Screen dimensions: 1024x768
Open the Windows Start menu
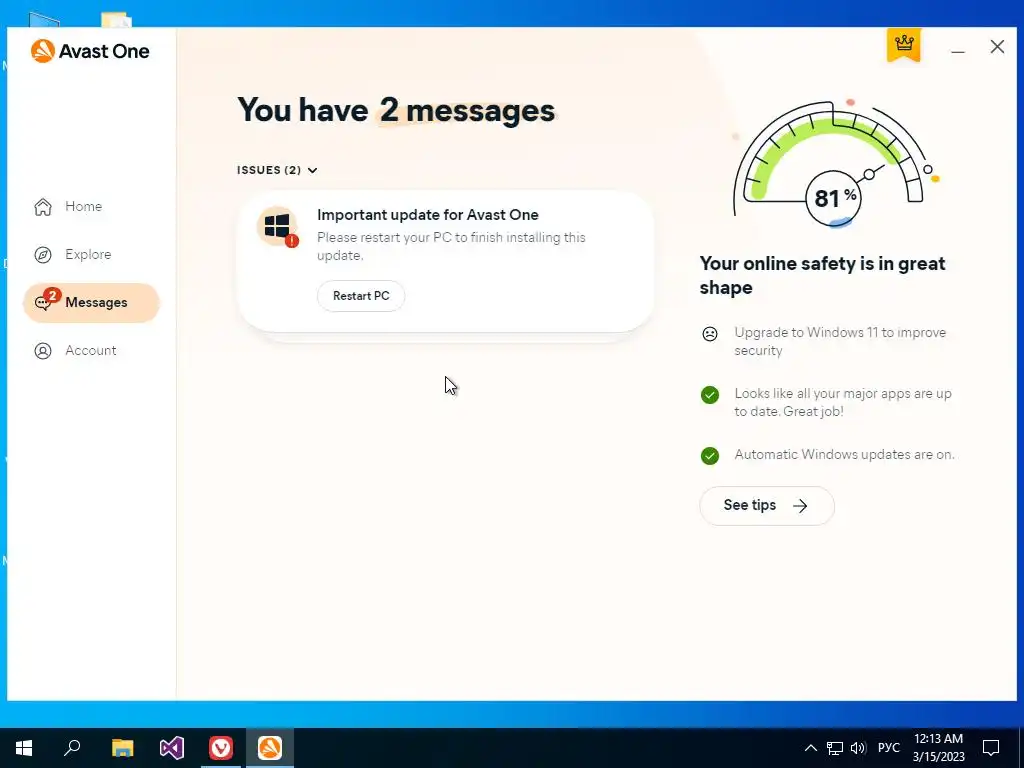click(x=24, y=748)
